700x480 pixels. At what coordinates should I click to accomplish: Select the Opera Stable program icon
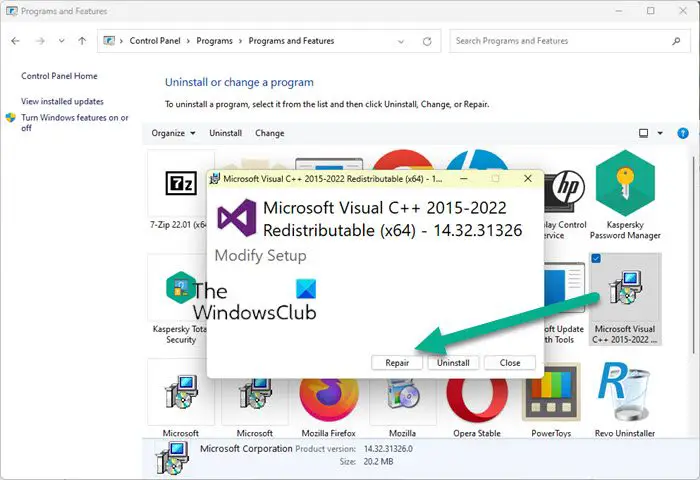(477, 401)
